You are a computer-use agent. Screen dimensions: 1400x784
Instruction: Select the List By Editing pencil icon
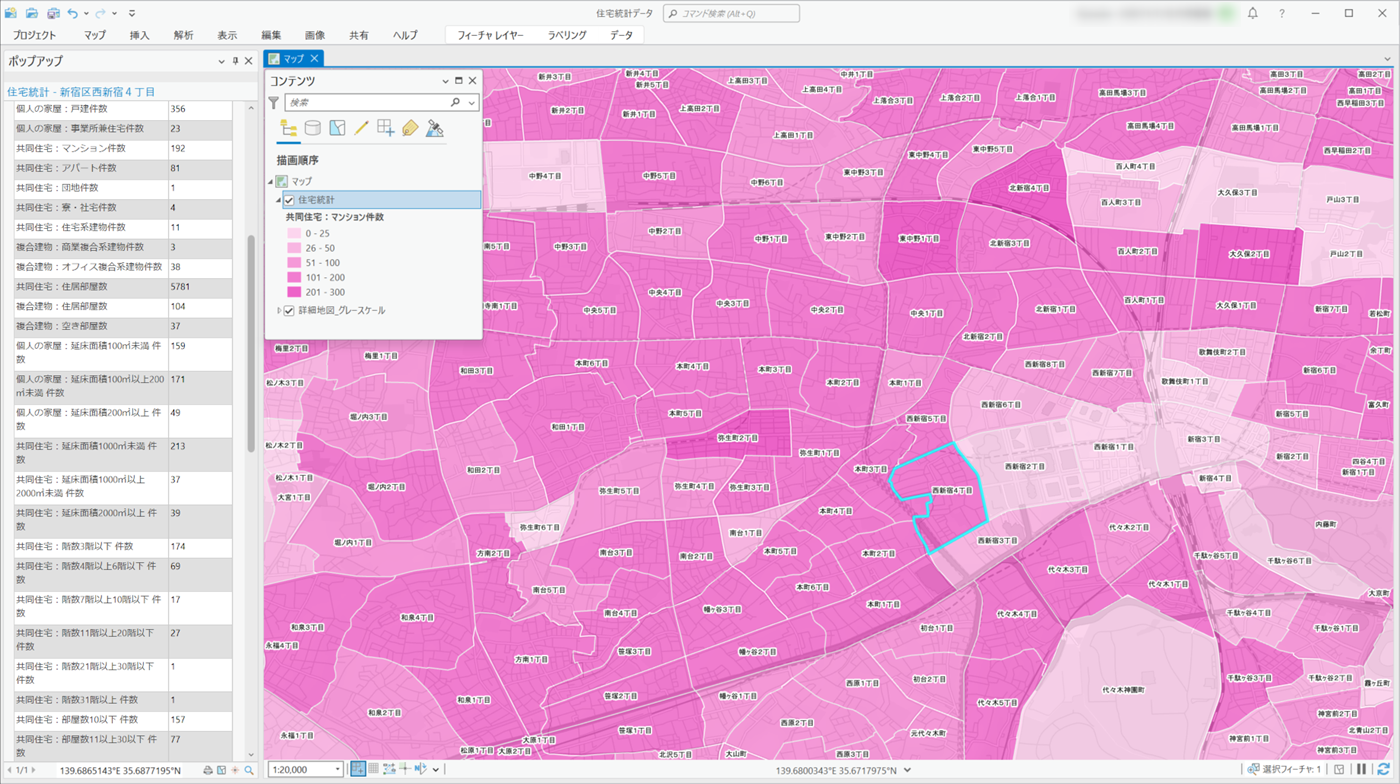click(x=361, y=128)
